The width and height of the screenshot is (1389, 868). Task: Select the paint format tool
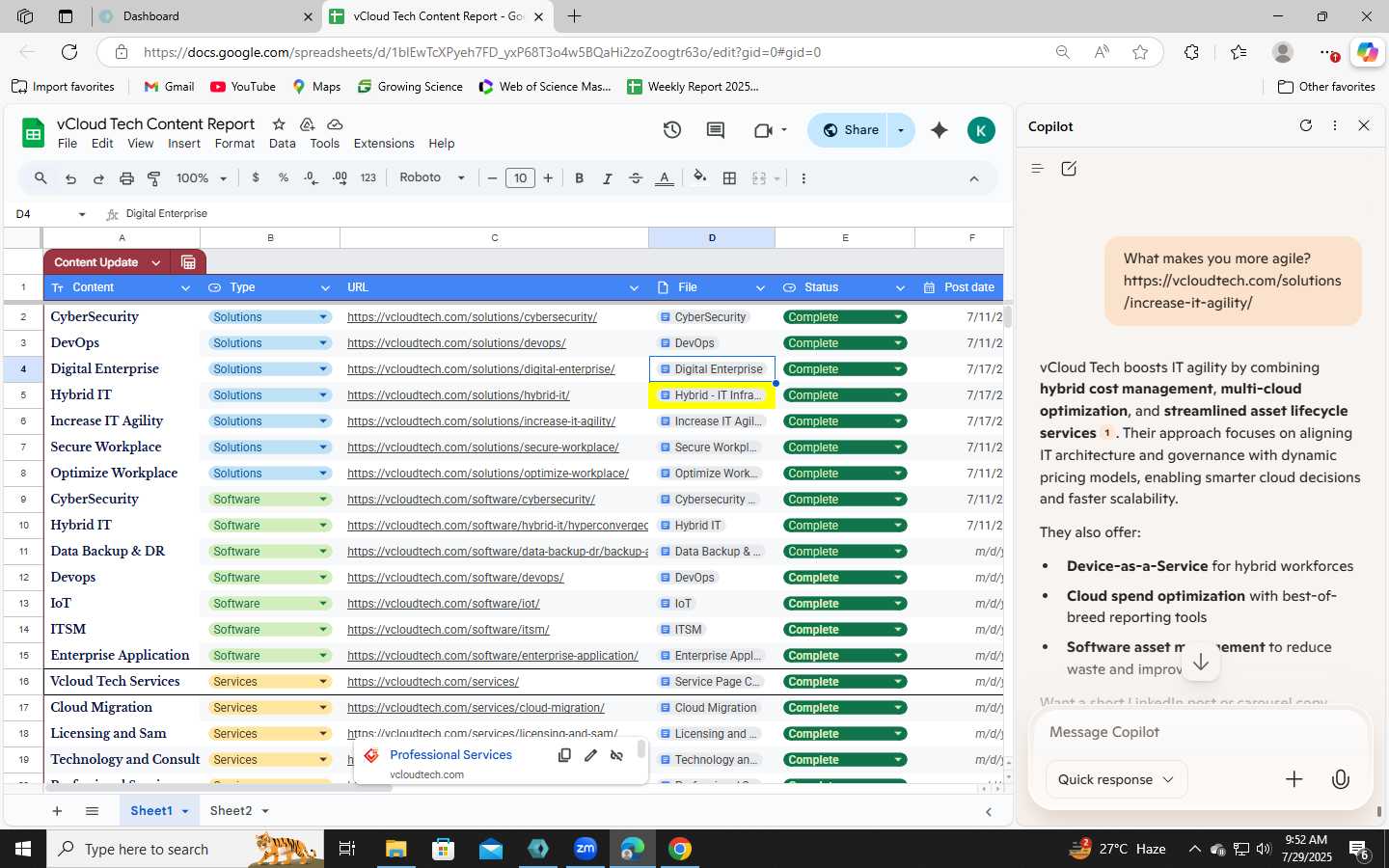154,178
